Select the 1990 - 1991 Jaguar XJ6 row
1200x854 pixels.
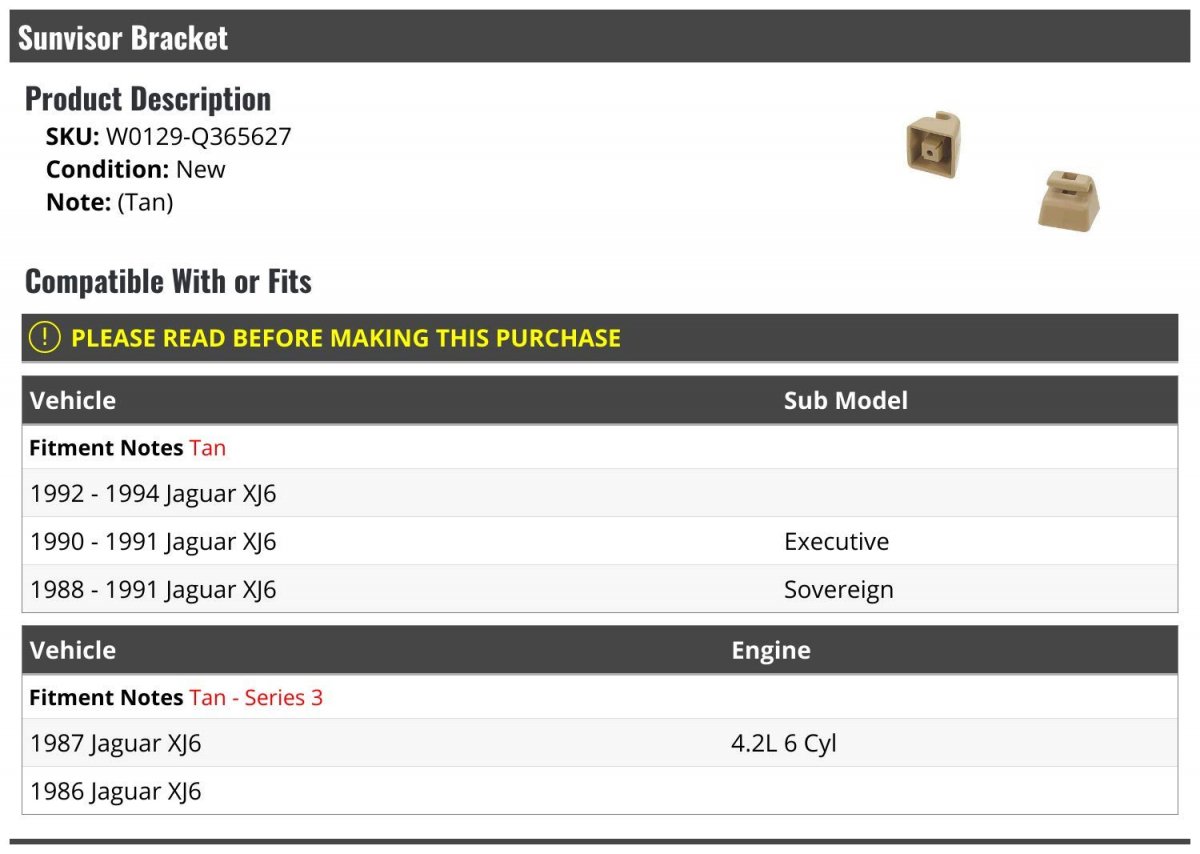pyautogui.click(x=600, y=541)
